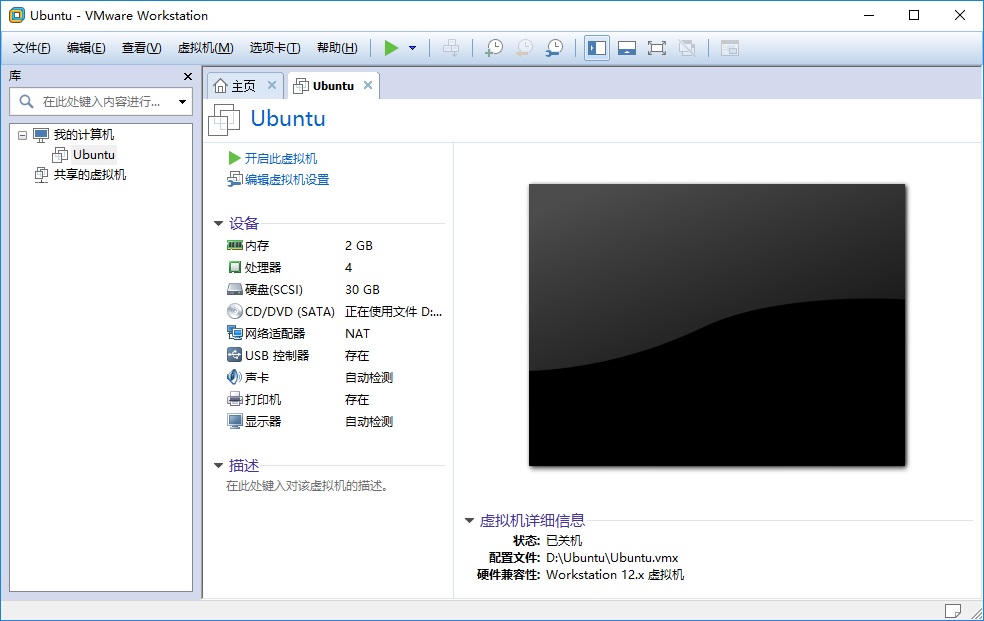This screenshot has height=621, width=984.
Task: Open the 选项卡(T) menu
Action: pyautogui.click(x=275, y=48)
